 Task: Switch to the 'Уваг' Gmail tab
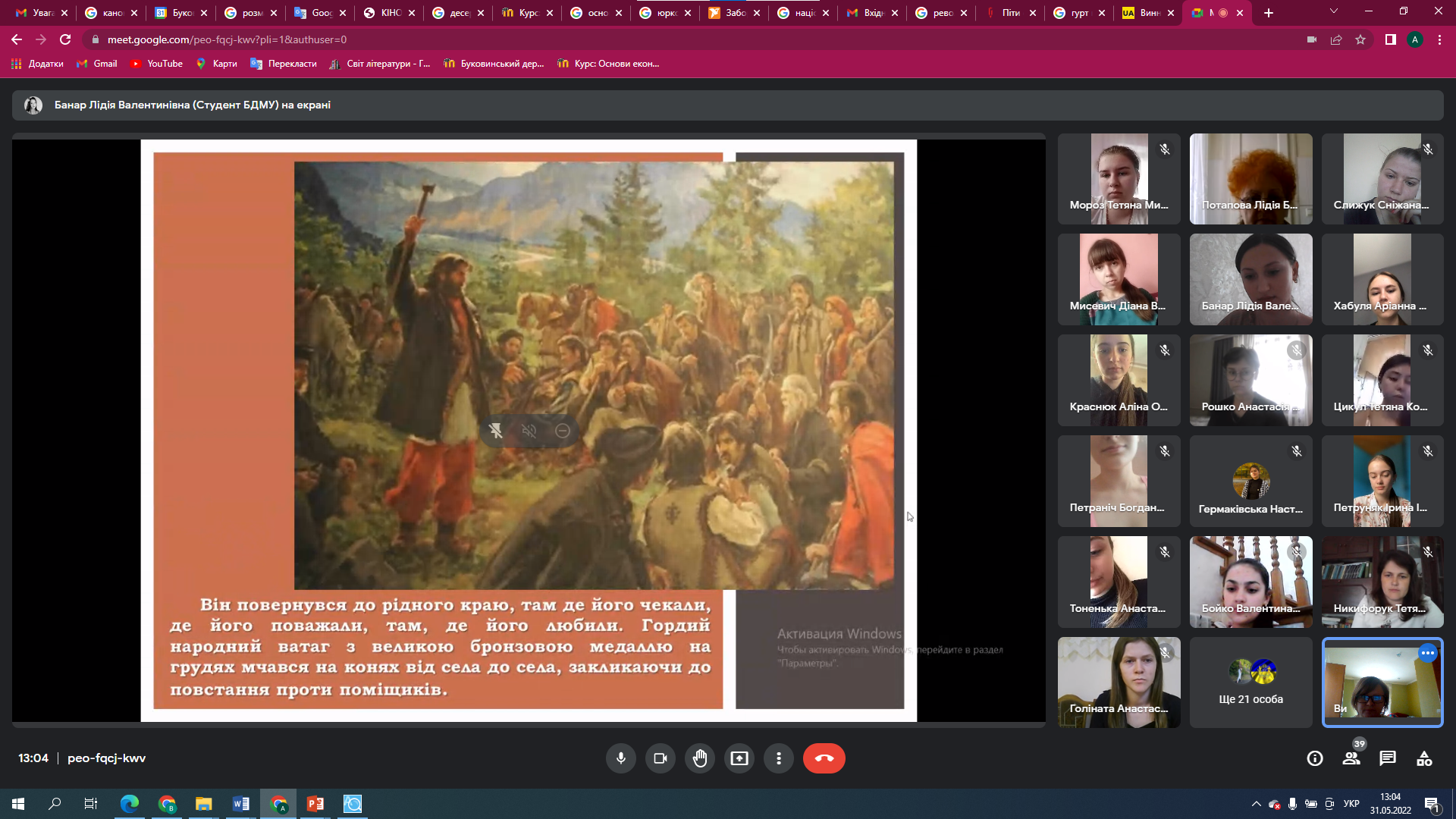click(x=42, y=13)
